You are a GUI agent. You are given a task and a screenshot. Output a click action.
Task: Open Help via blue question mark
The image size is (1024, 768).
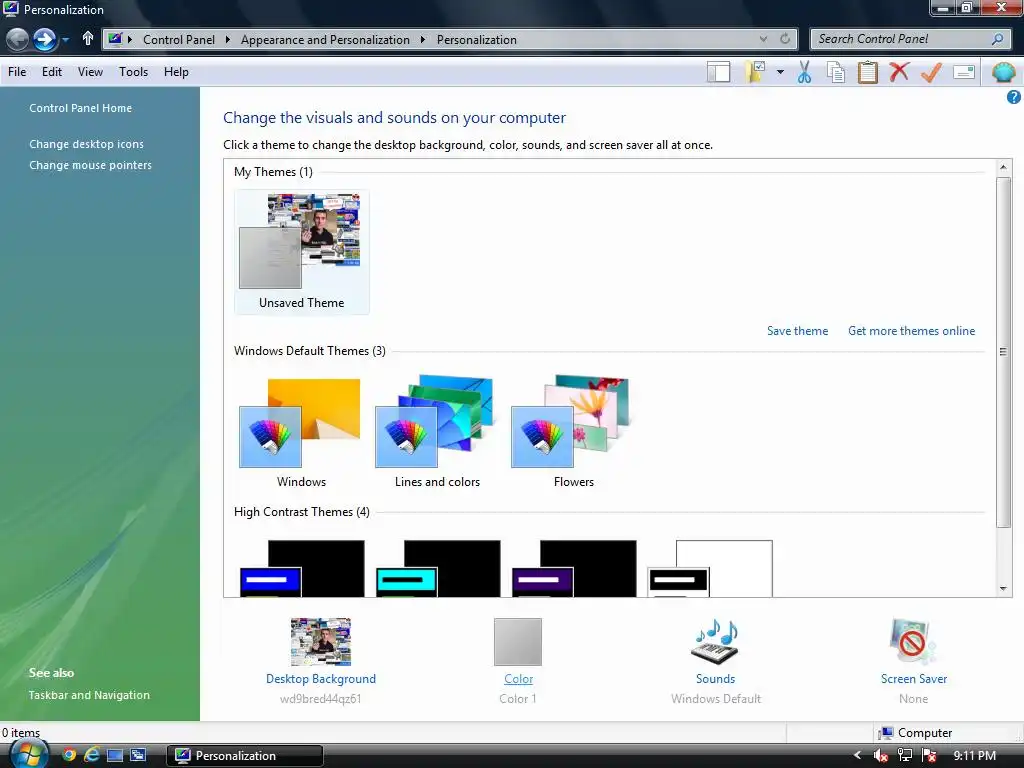tap(1014, 97)
